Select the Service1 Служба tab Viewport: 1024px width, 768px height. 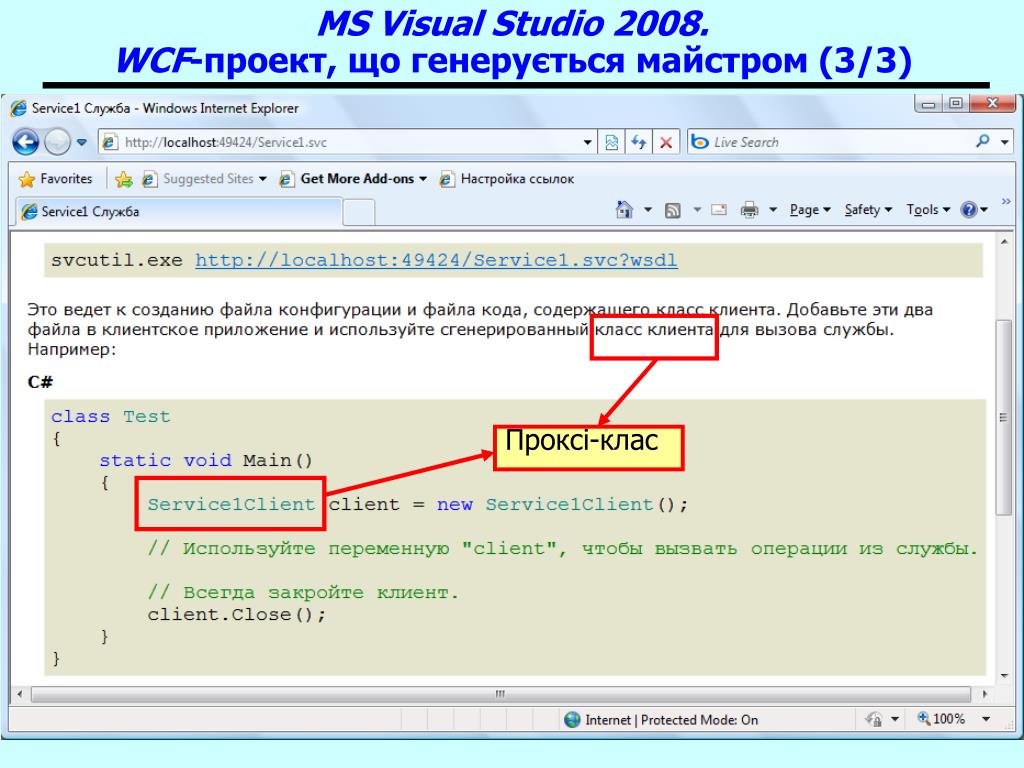coord(177,212)
